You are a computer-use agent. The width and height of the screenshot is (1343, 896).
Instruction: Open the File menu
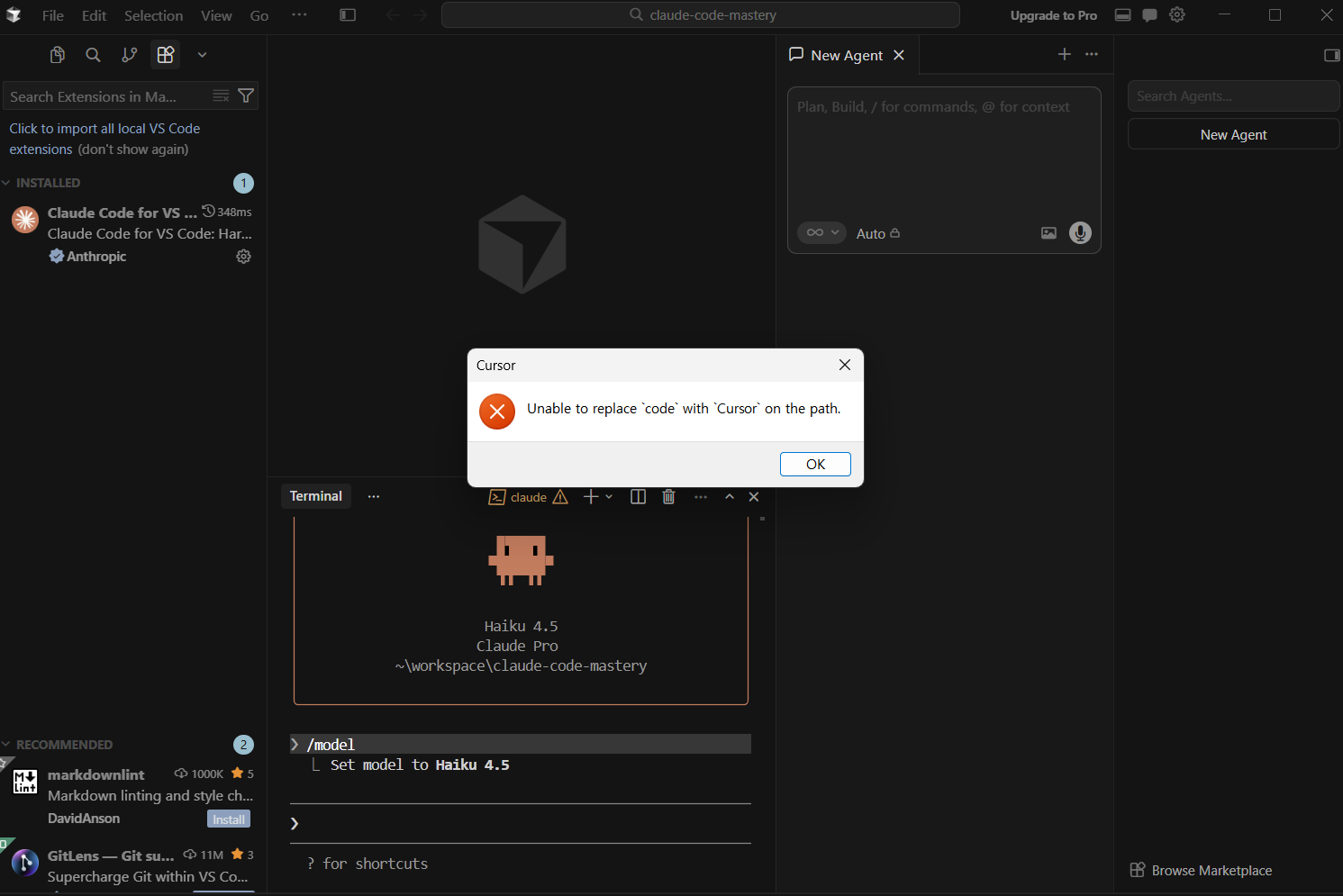53,15
